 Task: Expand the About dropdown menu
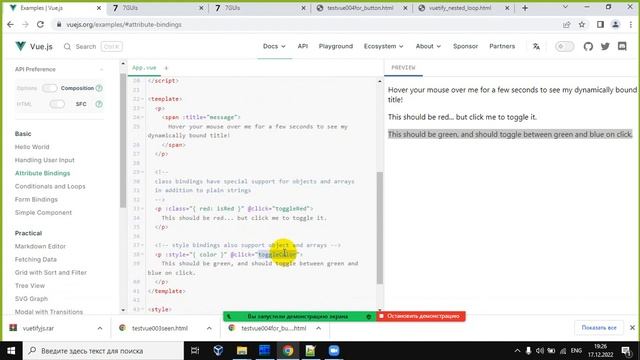coord(428,47)
